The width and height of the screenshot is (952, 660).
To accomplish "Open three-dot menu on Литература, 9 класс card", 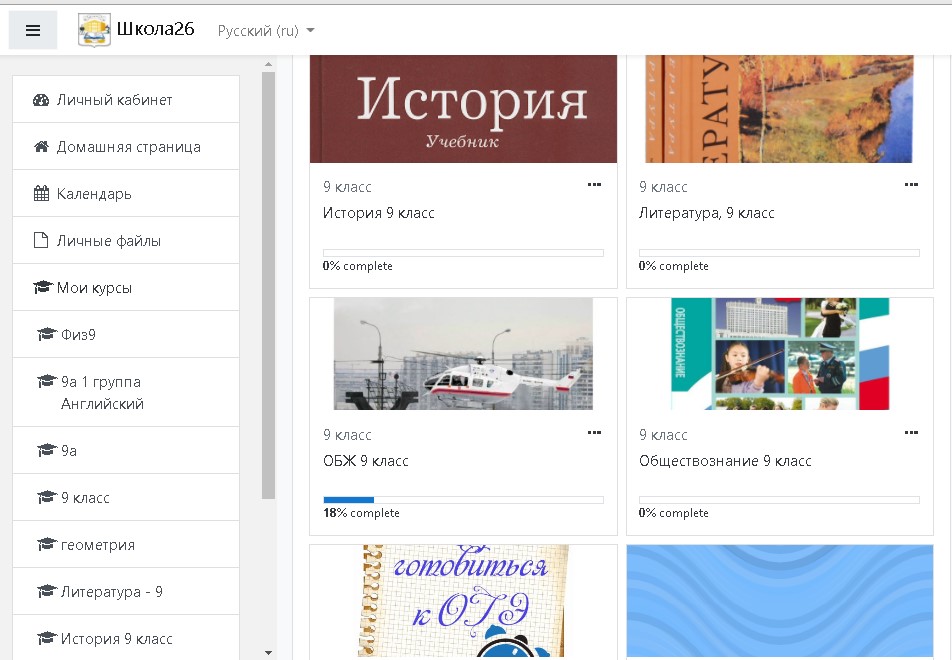I will [x=910, y=185].
